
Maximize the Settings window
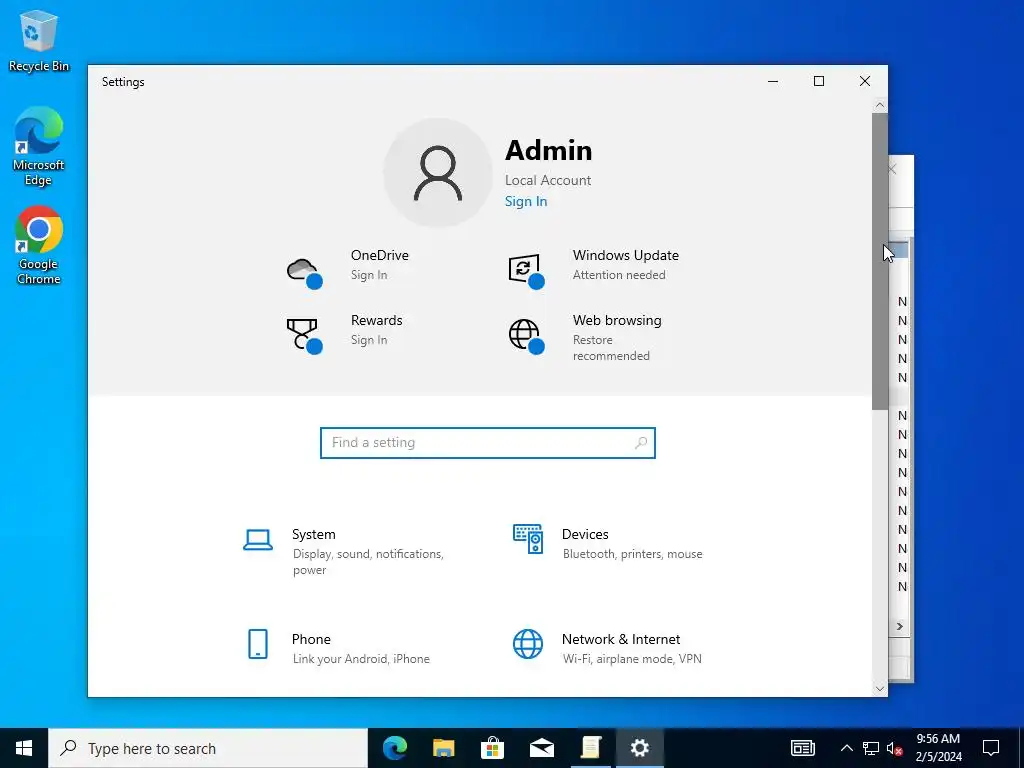point(819,81)
